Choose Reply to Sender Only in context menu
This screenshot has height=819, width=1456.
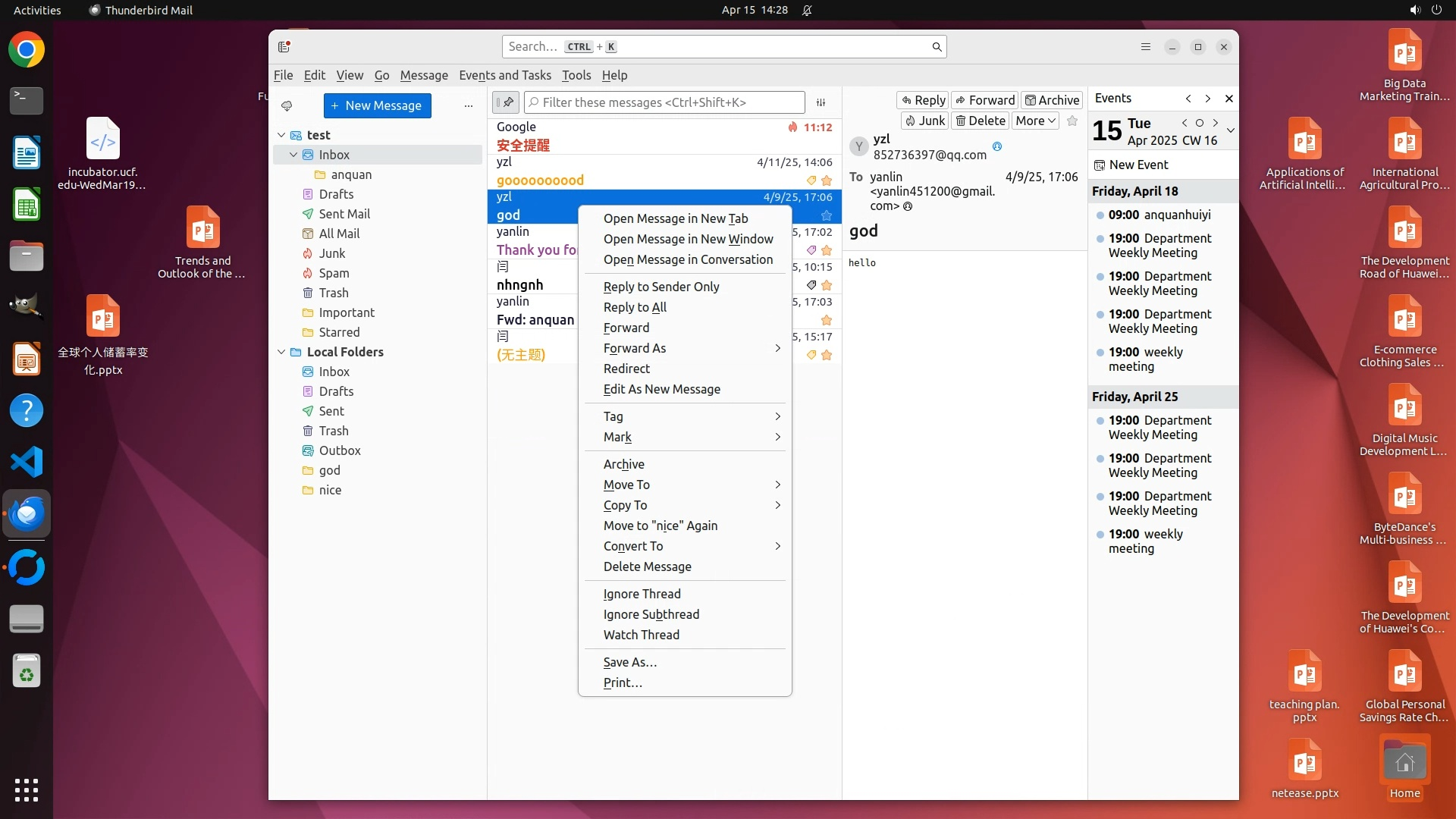pyautogui.click(x=661, y=287)
